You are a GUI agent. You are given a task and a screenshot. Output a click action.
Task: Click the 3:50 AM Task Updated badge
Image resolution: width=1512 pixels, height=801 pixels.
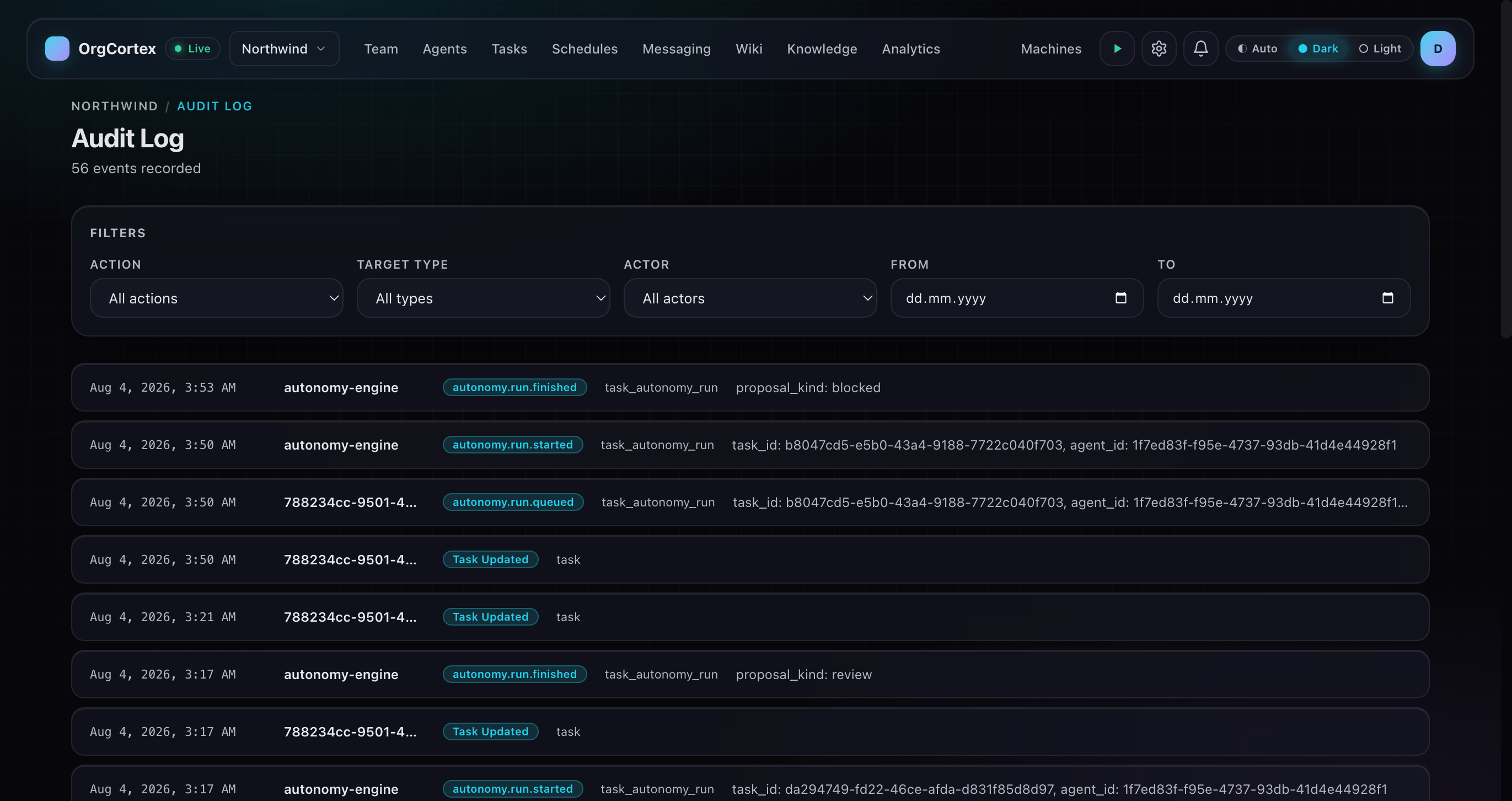pyautogui.click(x=490, y=559)
